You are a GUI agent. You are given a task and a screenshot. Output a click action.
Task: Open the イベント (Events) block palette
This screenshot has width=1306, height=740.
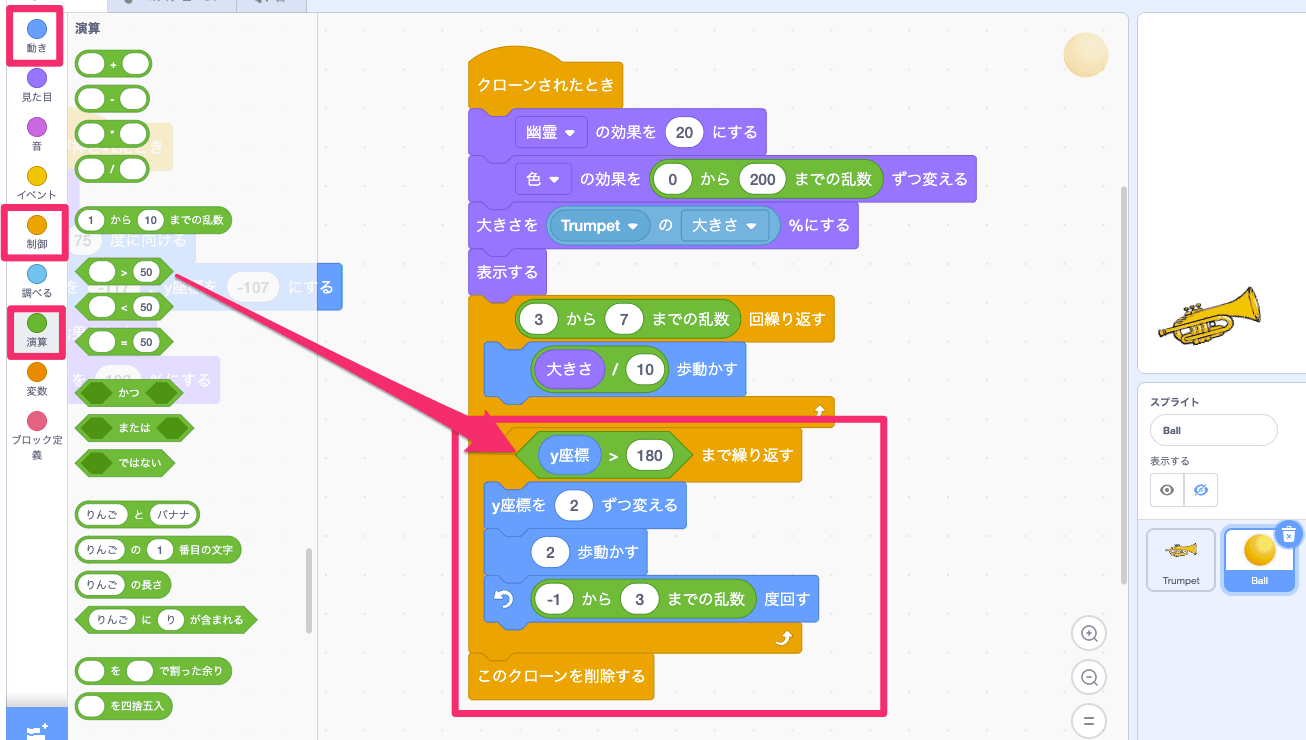tap(35, 180)
